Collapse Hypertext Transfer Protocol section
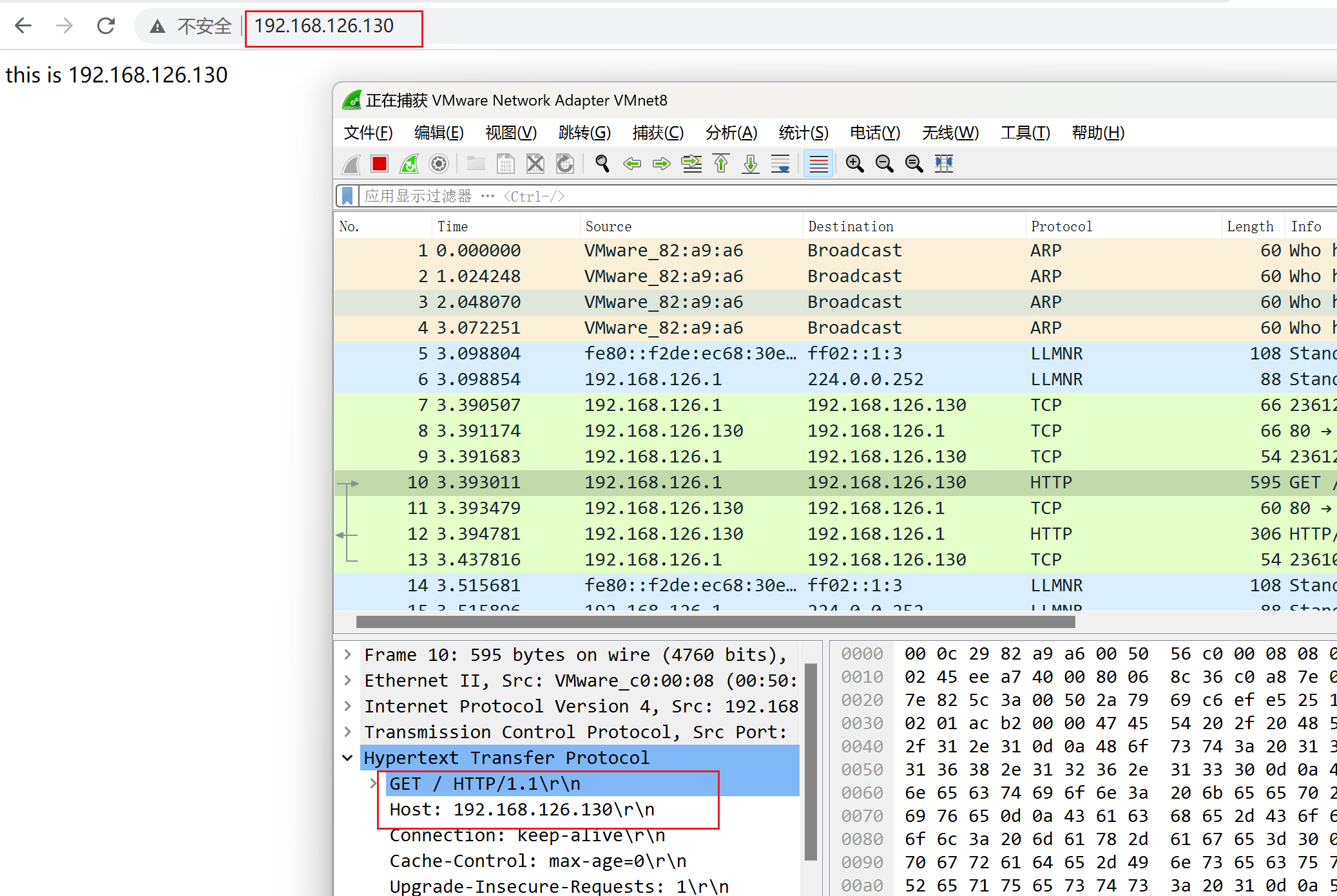This screenshot has width=1337, height=896. point(348,758)
